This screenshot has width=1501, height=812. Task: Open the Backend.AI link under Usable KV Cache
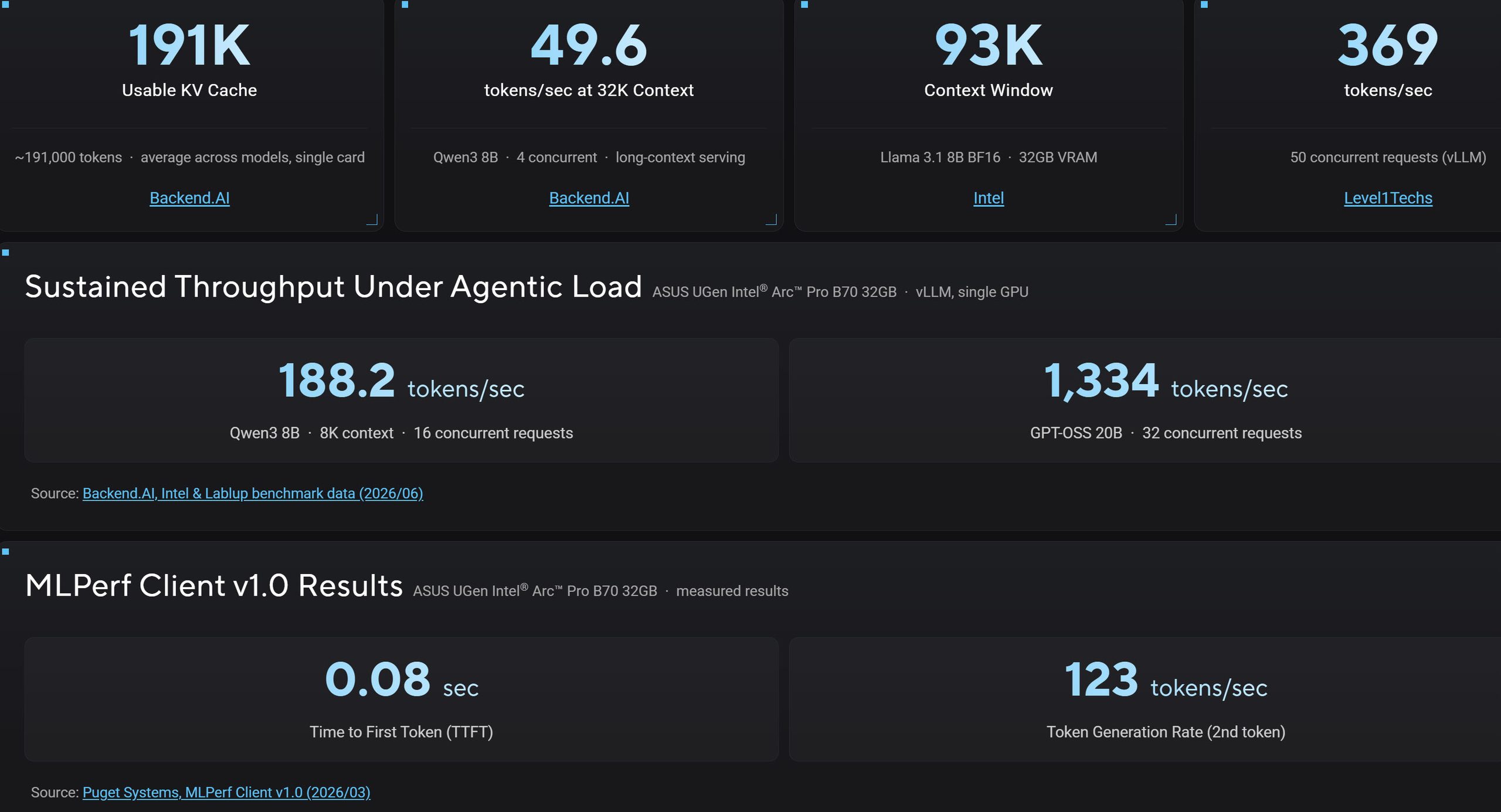[x=189, y=198]
